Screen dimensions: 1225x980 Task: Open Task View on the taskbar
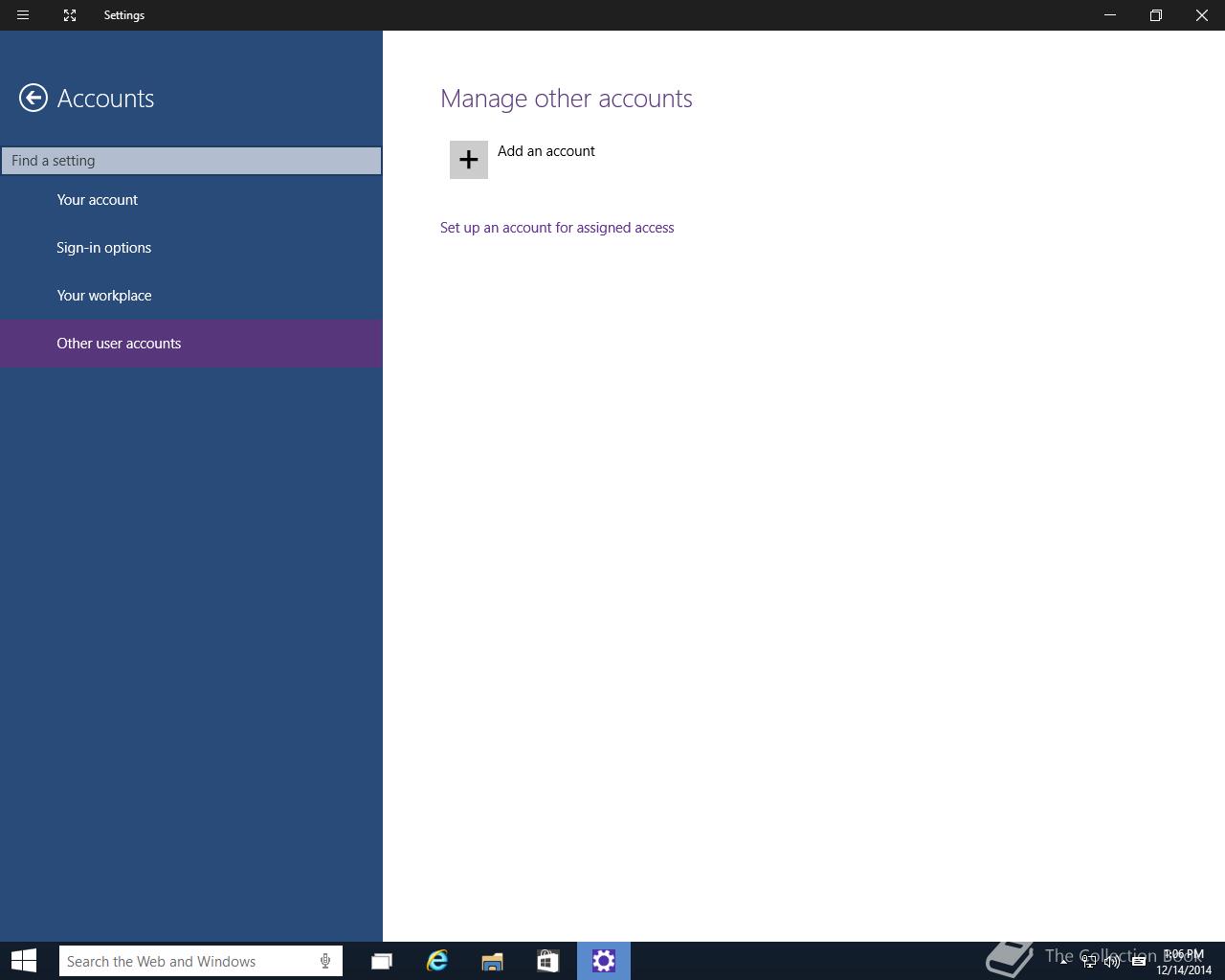pos(381,961)
